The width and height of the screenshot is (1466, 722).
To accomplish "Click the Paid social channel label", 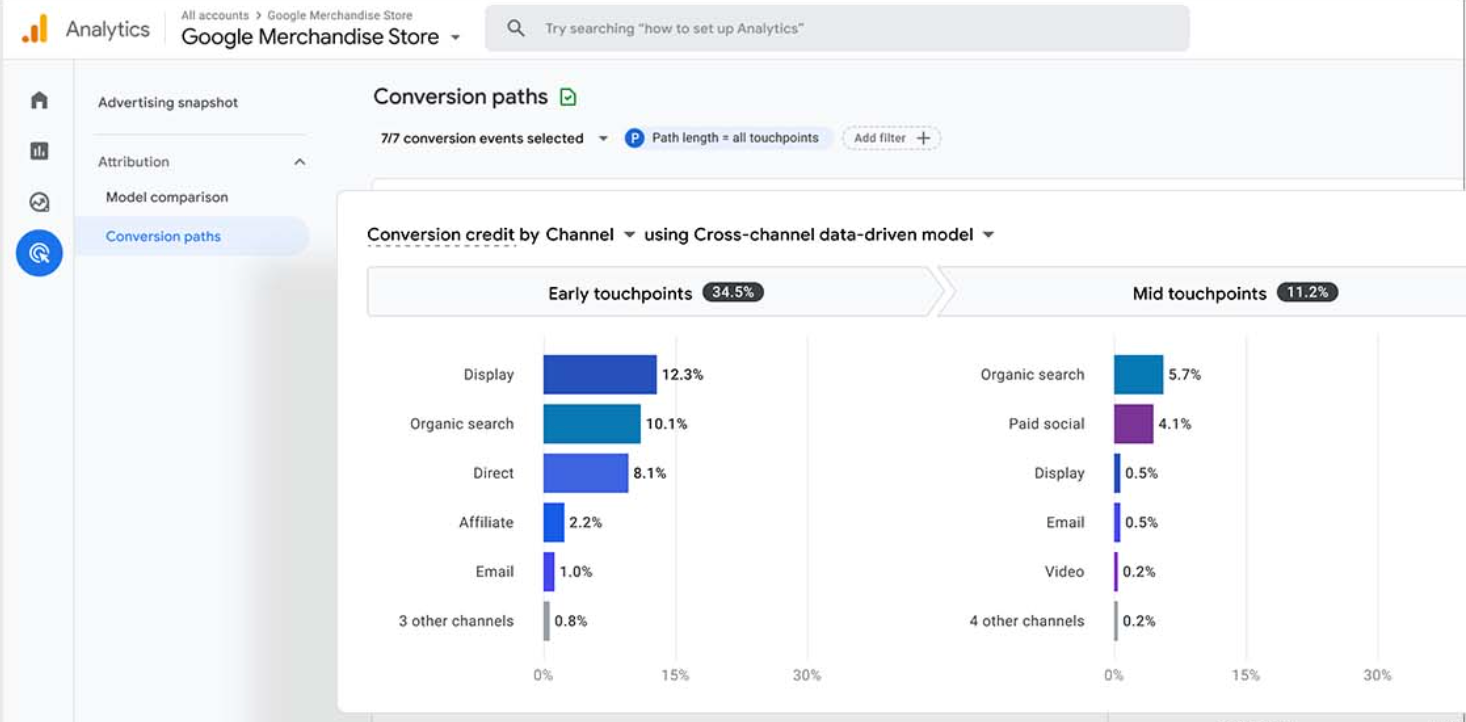I will click(x=1046, y=424).
